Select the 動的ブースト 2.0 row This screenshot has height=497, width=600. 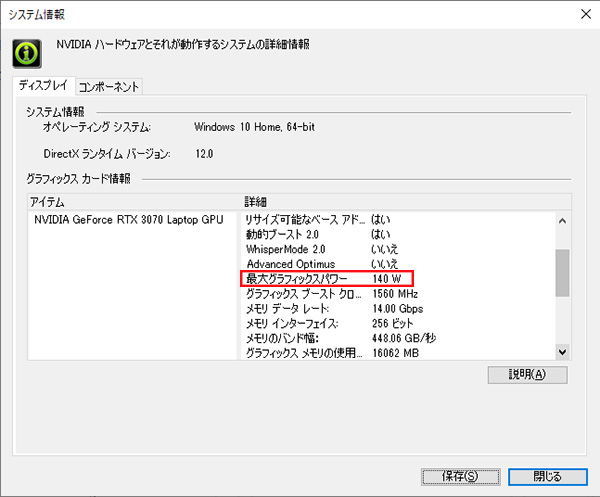pyautogui.click(x=318, y=234)
